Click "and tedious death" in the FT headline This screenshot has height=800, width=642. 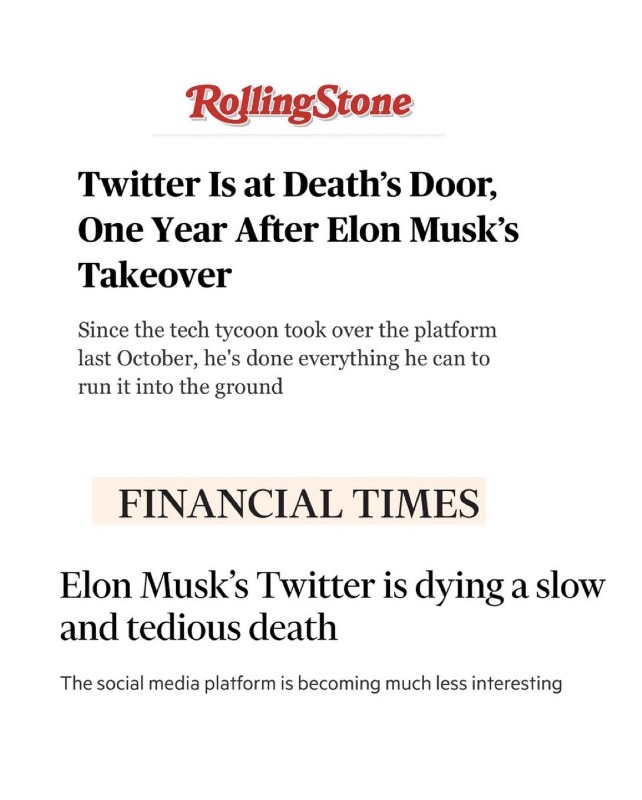pos(198,629)
